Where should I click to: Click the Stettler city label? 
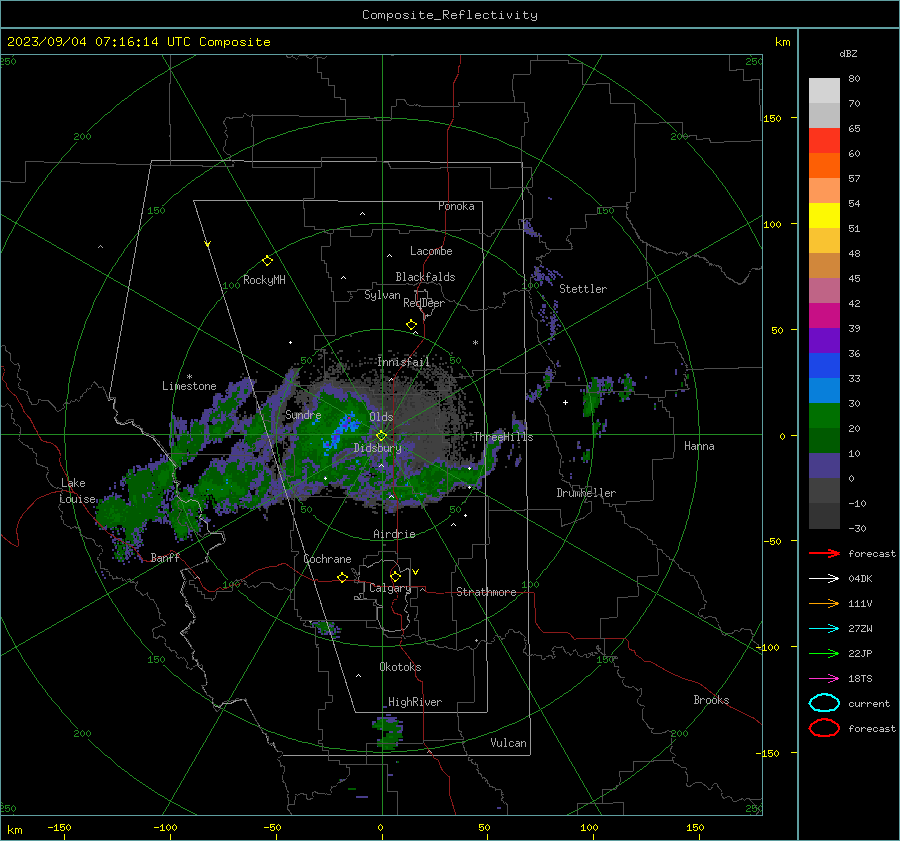coord(583,289)
